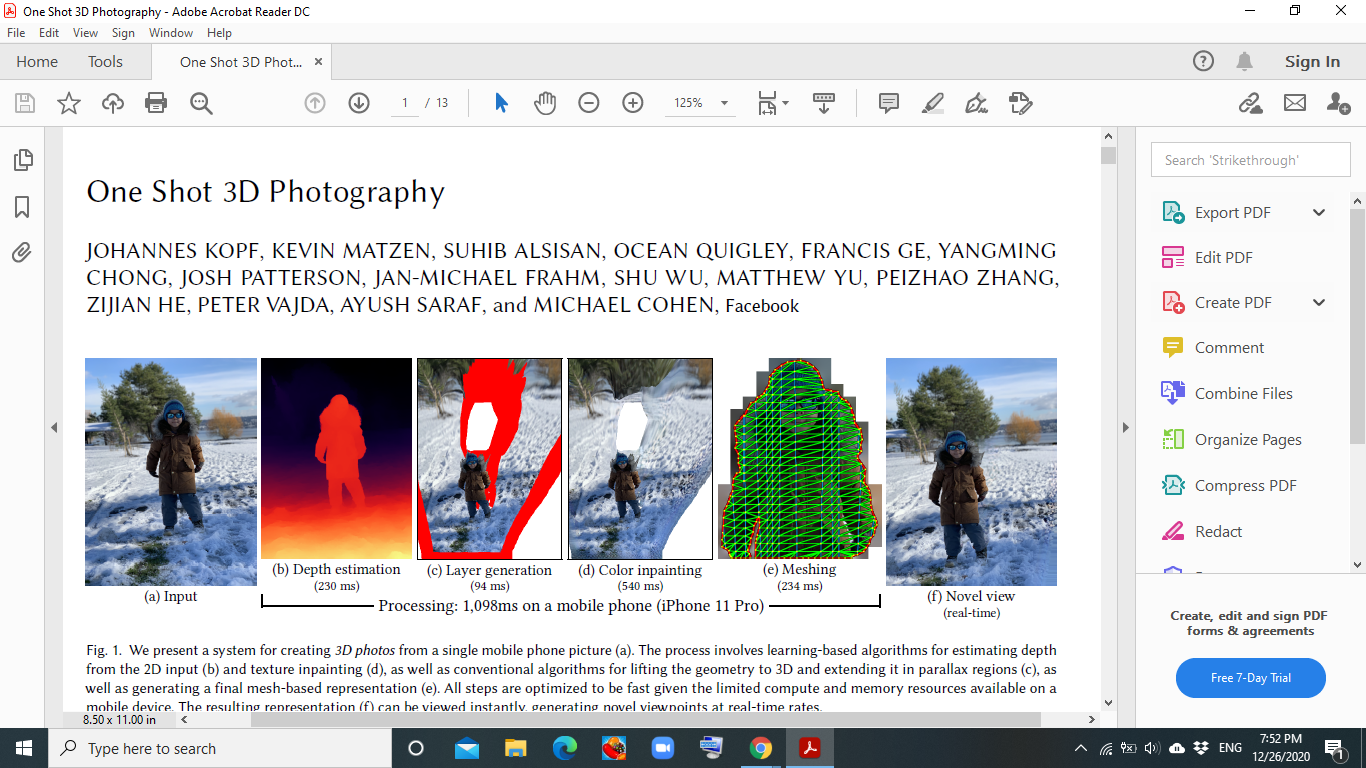This screenshot has height=768, width=1366.
Task: Open the Find text magnifier tool
Action: click(201, 103)
